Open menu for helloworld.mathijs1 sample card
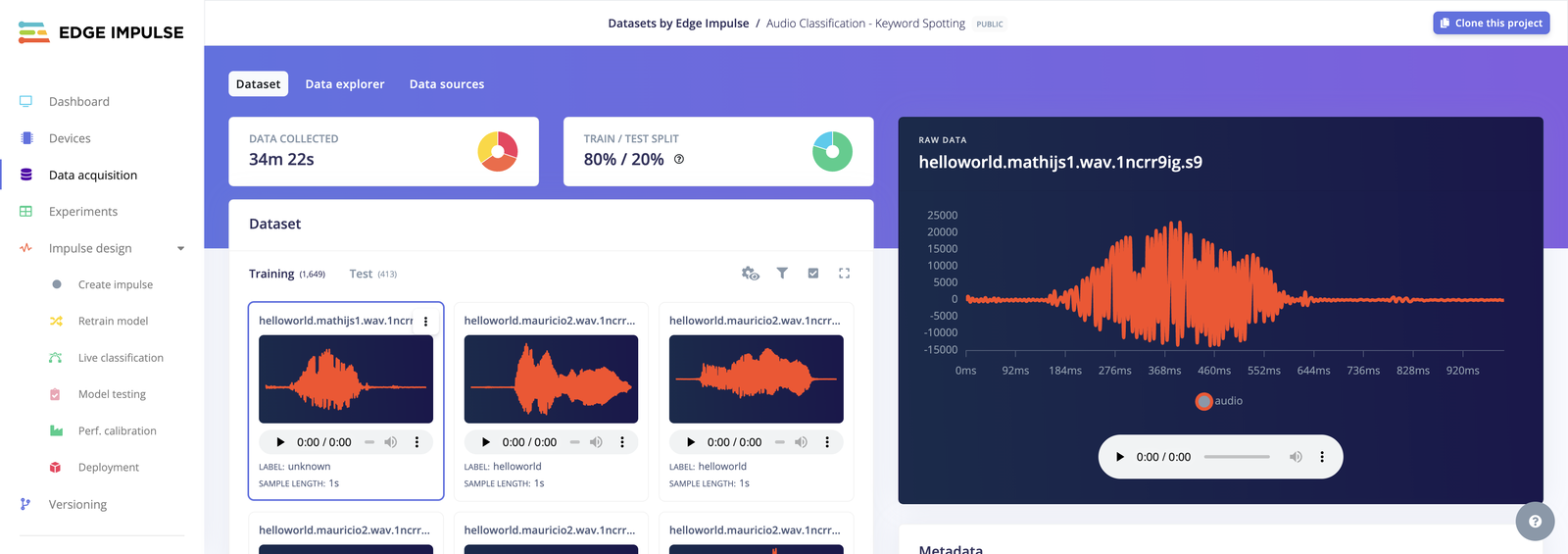Image resolution: width=1568 pixels, height=554 pixels. click(x=425, y=322)
